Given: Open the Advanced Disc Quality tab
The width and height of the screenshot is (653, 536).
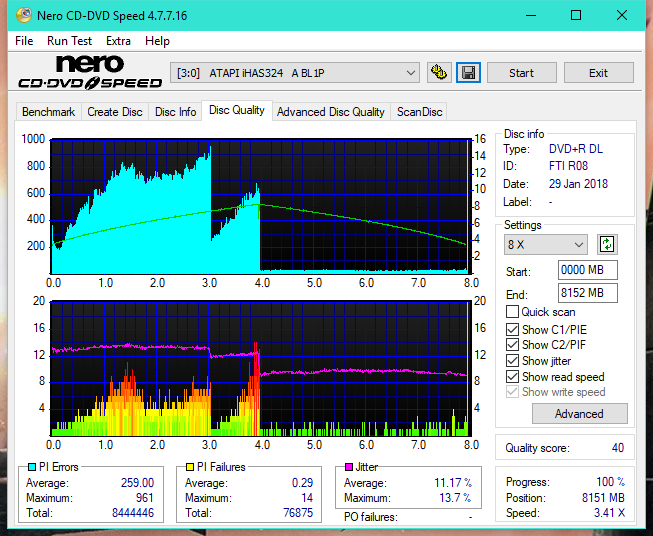Looking at the screenshot, I should pos(331,112).
